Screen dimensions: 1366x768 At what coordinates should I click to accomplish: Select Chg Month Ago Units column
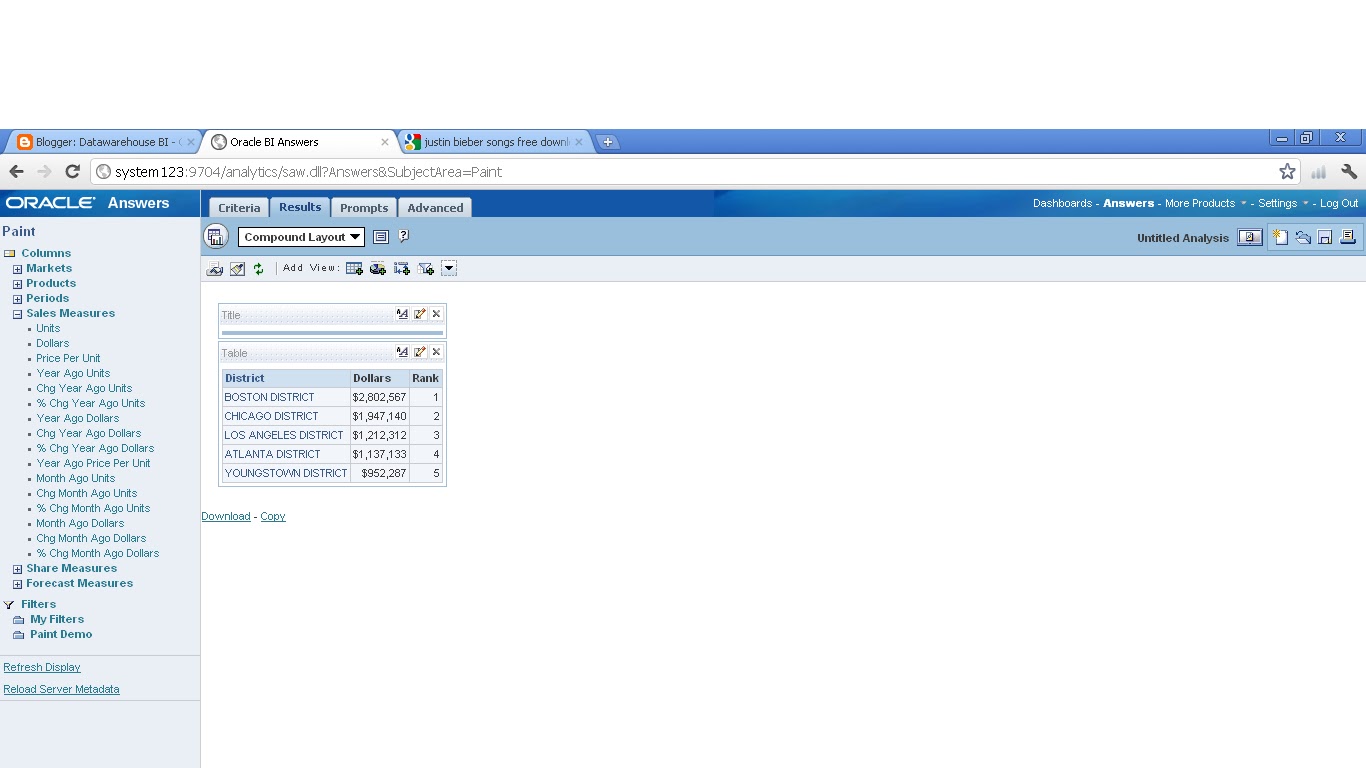click(87, 493)
